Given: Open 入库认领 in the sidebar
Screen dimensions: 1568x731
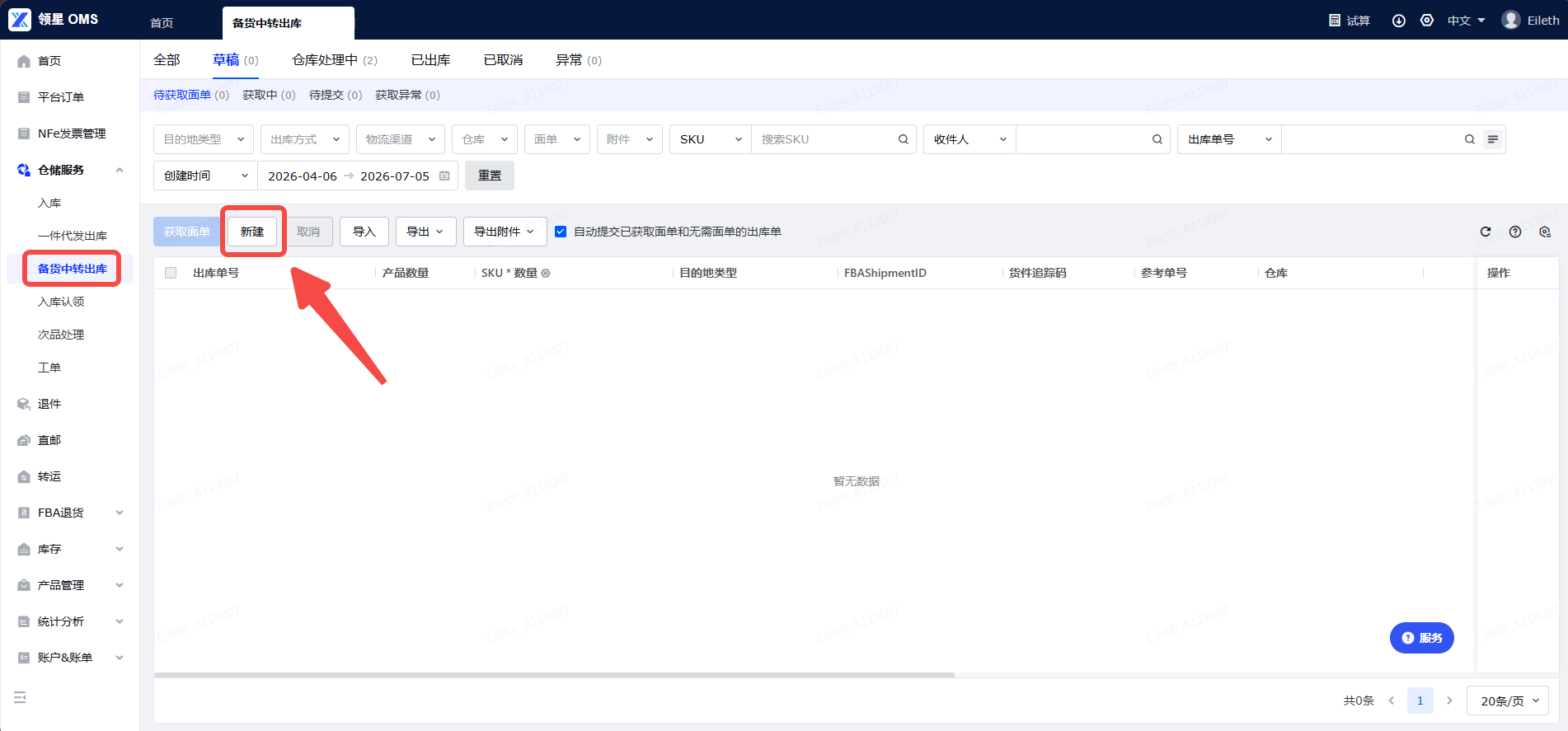Looking at the screenshot, I should tap(61, 302).
